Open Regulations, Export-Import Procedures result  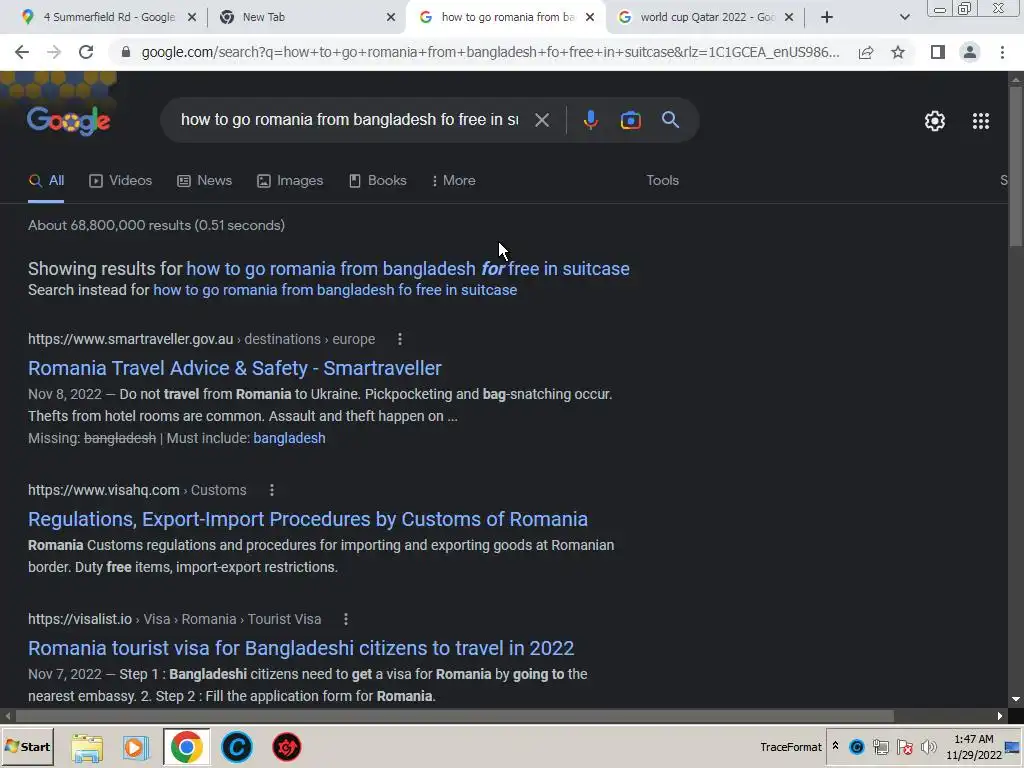coord(308,519)
